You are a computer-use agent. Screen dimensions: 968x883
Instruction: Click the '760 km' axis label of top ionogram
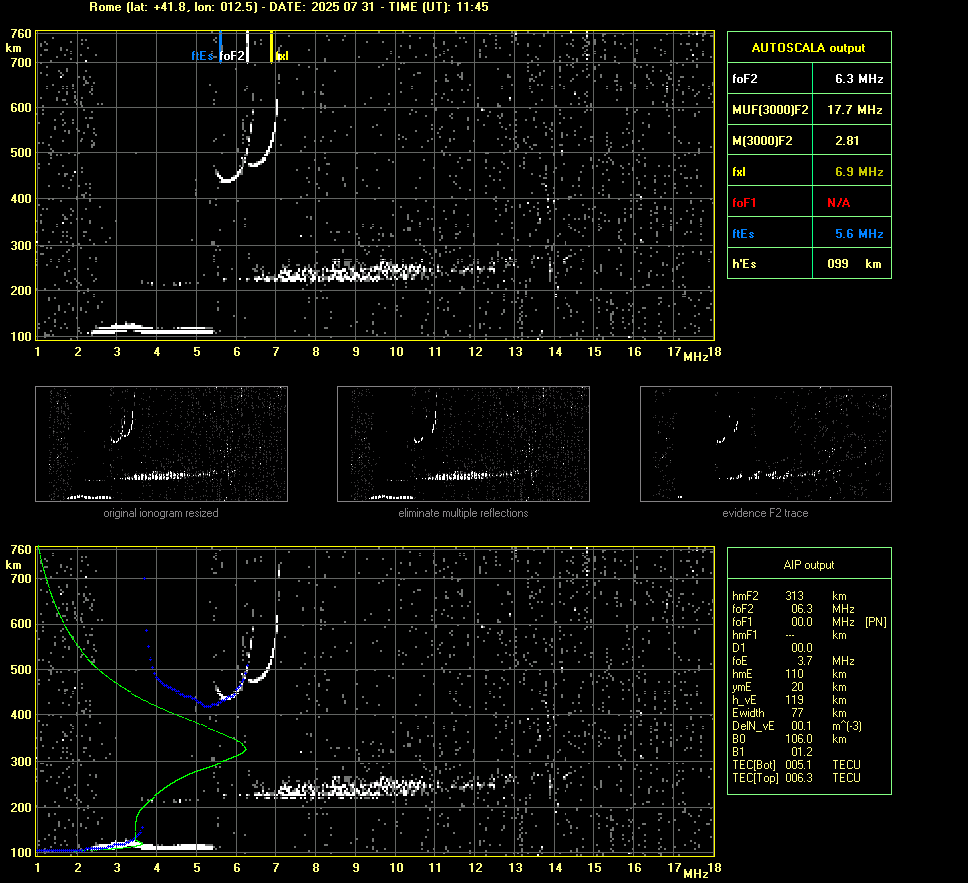point(20,40)
